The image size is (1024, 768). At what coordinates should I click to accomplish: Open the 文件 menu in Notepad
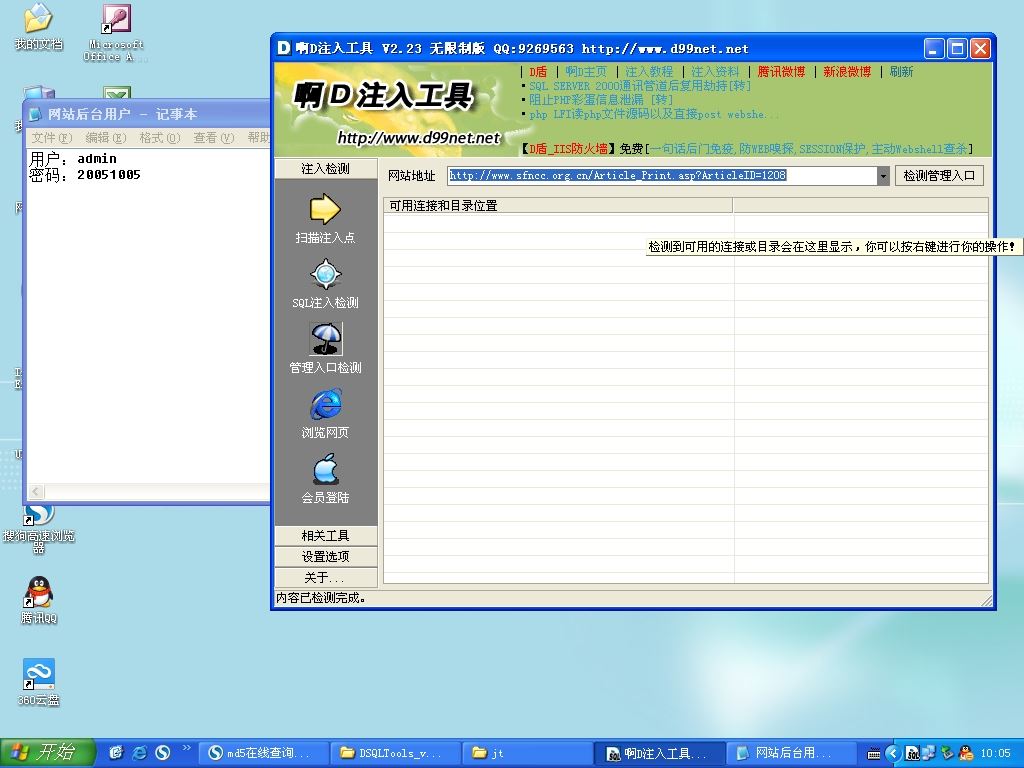52,138
